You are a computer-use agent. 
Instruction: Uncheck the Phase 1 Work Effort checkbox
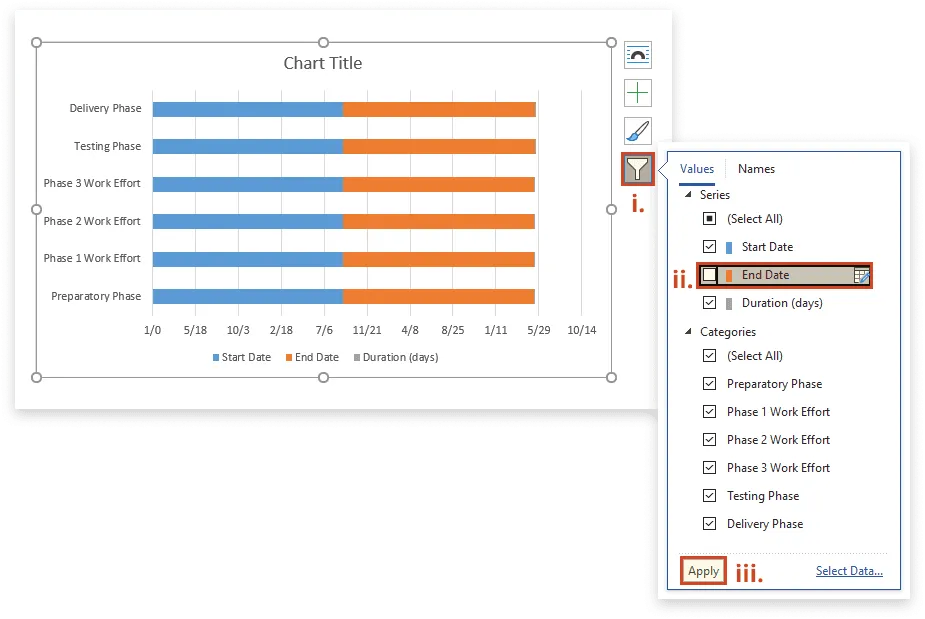click(710, 411)
